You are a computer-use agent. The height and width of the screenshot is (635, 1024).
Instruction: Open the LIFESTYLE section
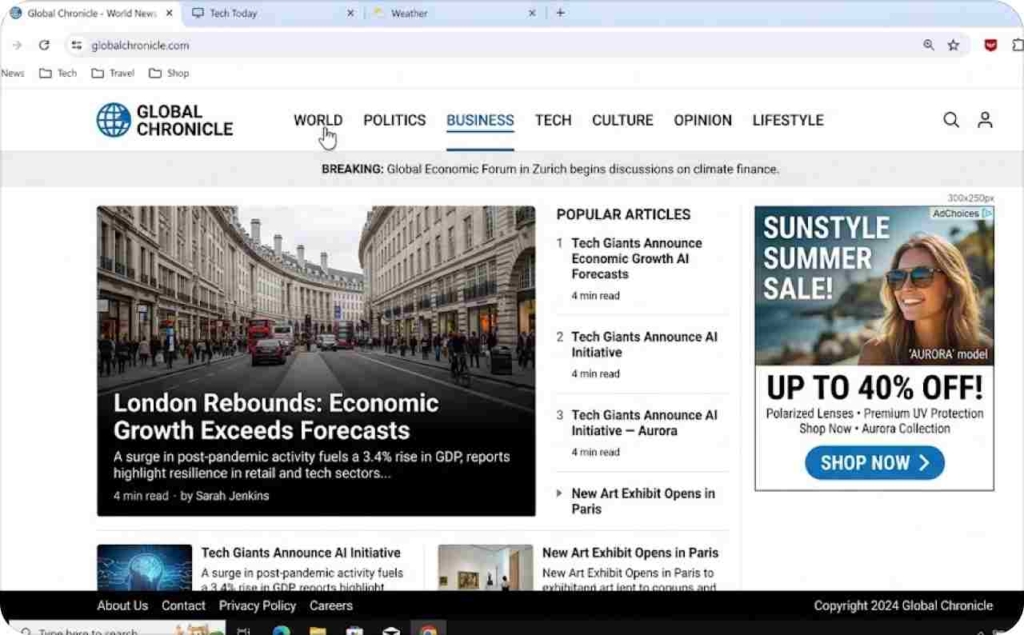[x=788, y=119]
